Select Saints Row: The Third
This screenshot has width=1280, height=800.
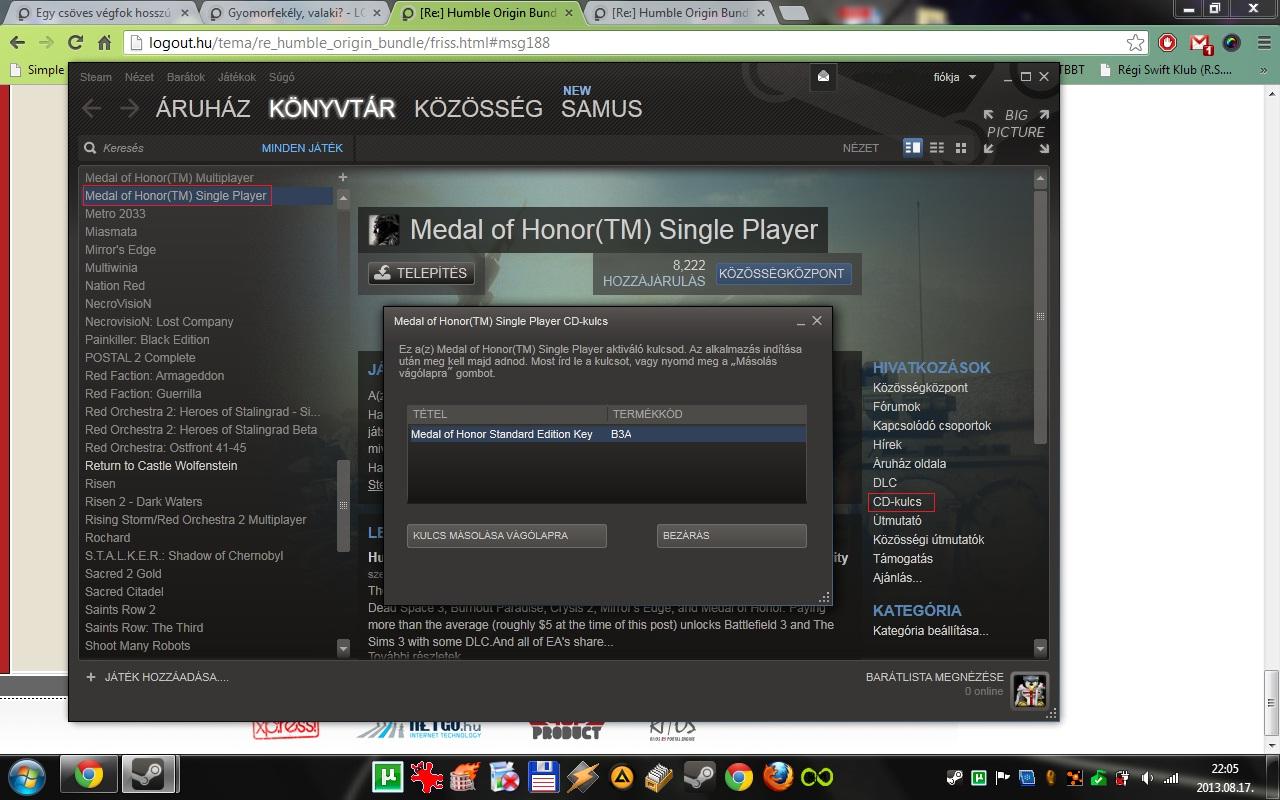click(x=144, y=628)
